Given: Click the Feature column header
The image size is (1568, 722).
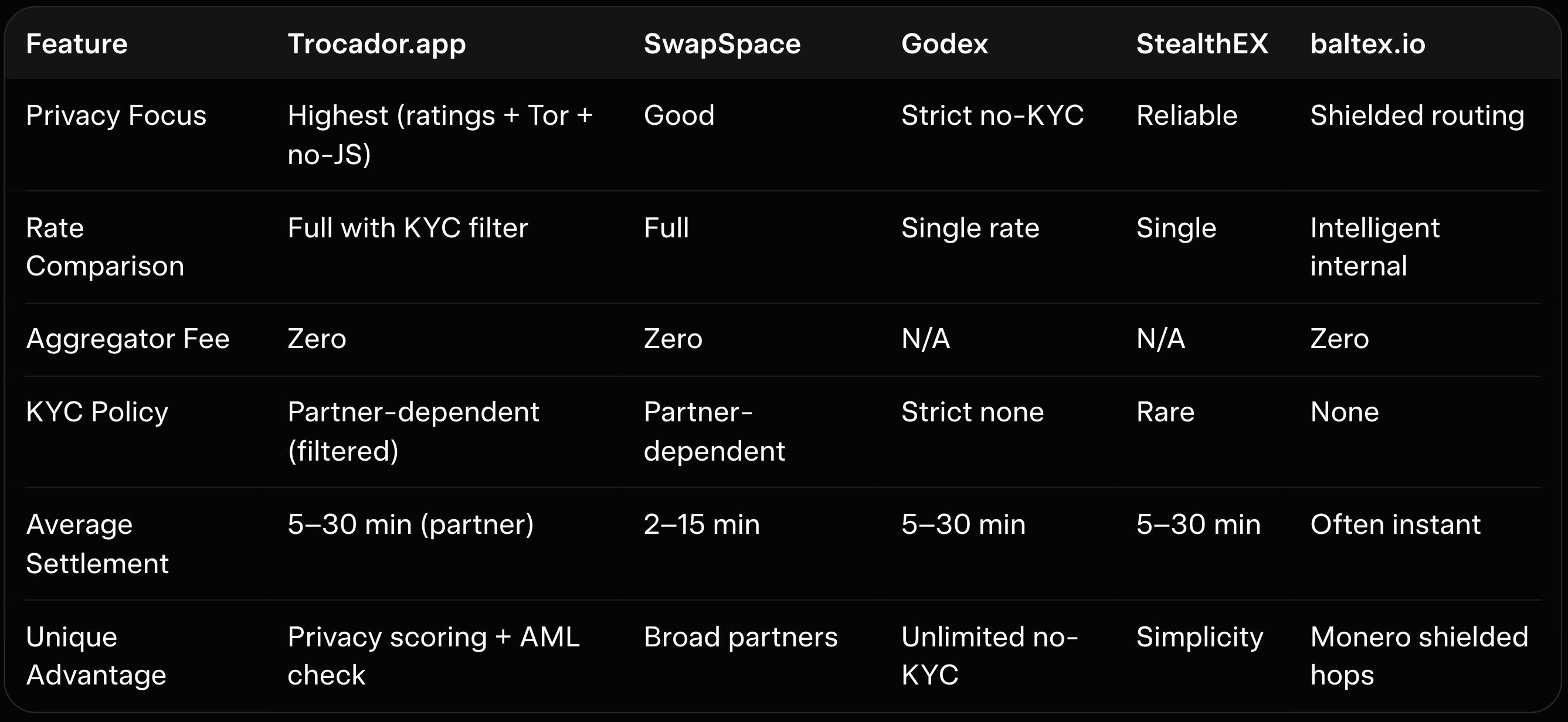Looking at the screenshot, I should pos(77,44).
